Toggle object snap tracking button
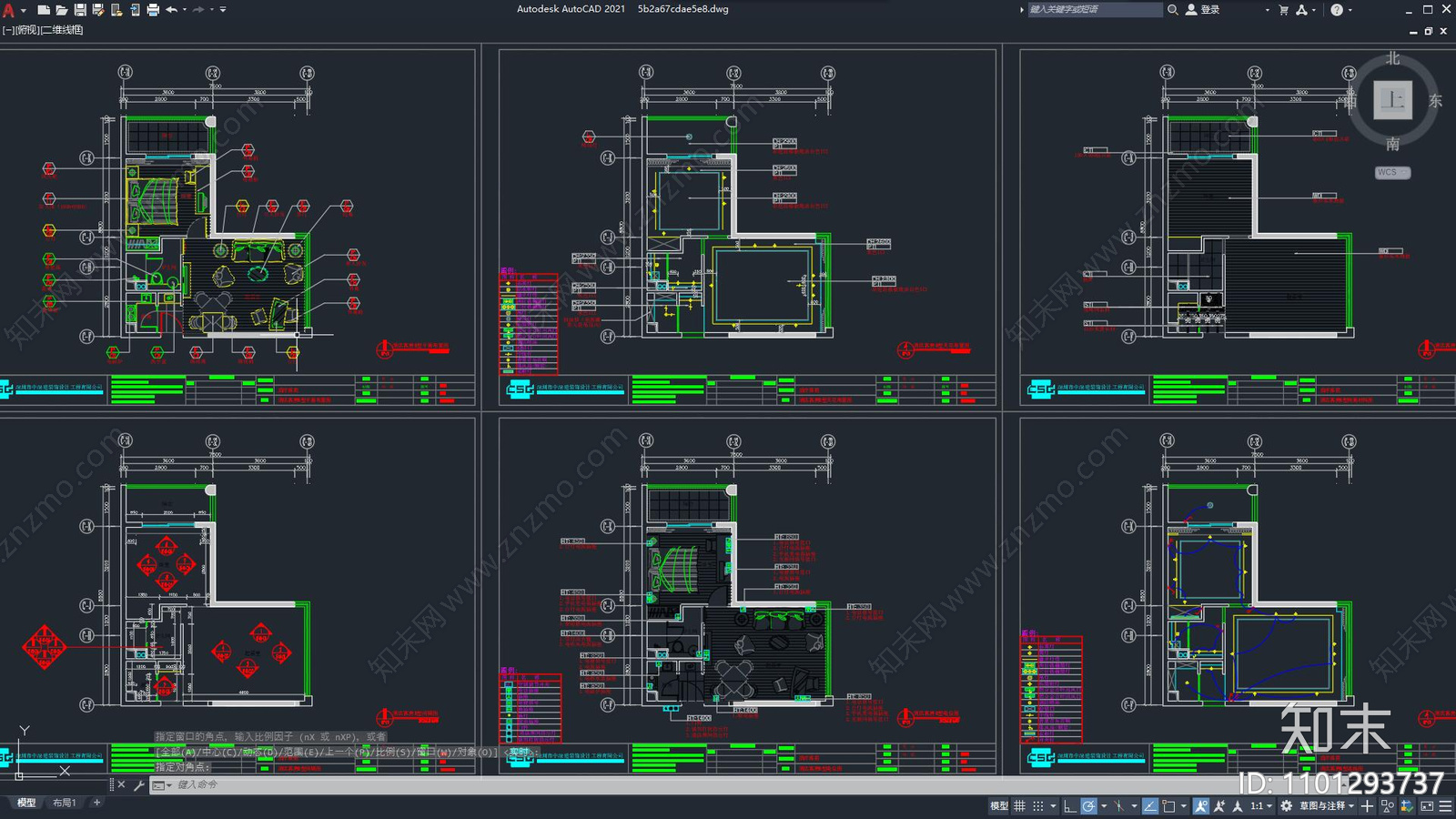The width and height of the screenshot is (1456, 819). (1150, 806)
